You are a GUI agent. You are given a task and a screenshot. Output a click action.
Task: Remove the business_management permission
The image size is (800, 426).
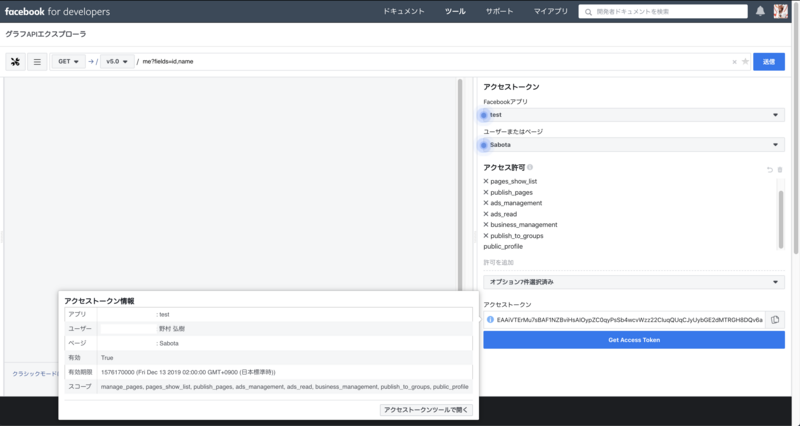click(486, 224)
